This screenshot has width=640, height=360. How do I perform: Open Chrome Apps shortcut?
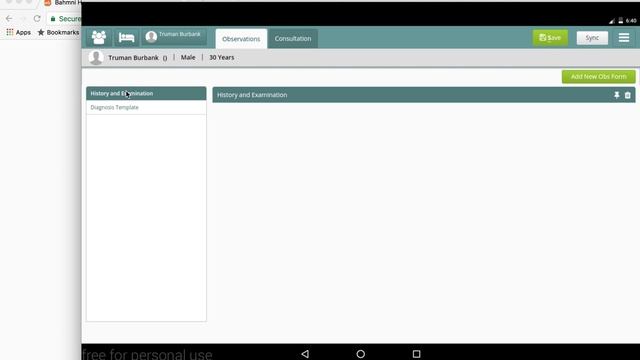click(x=18, y=32)
